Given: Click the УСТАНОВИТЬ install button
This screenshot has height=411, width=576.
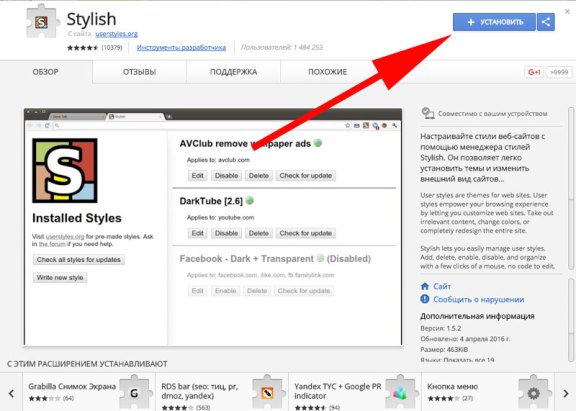Looking at the screenshot, I should coord(494,22).
